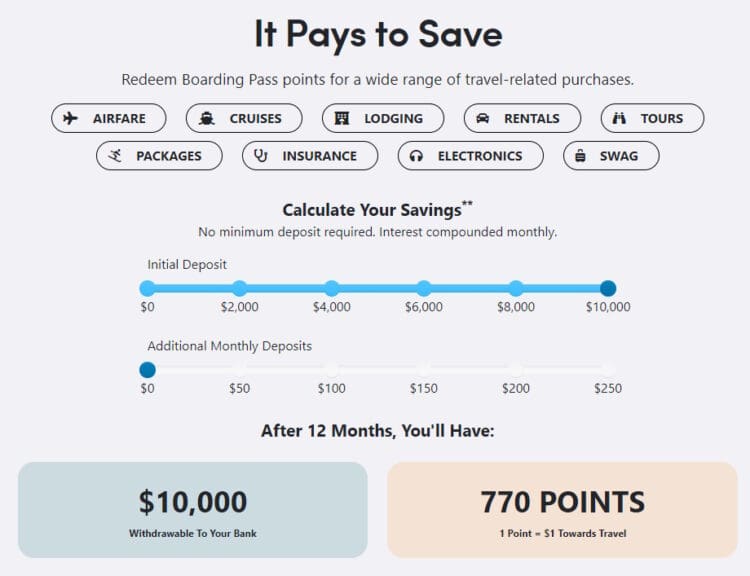Viewport: 750px width, 576px height.
Task: Set Initial Deposit slider to $0
Action: (148, 288)
